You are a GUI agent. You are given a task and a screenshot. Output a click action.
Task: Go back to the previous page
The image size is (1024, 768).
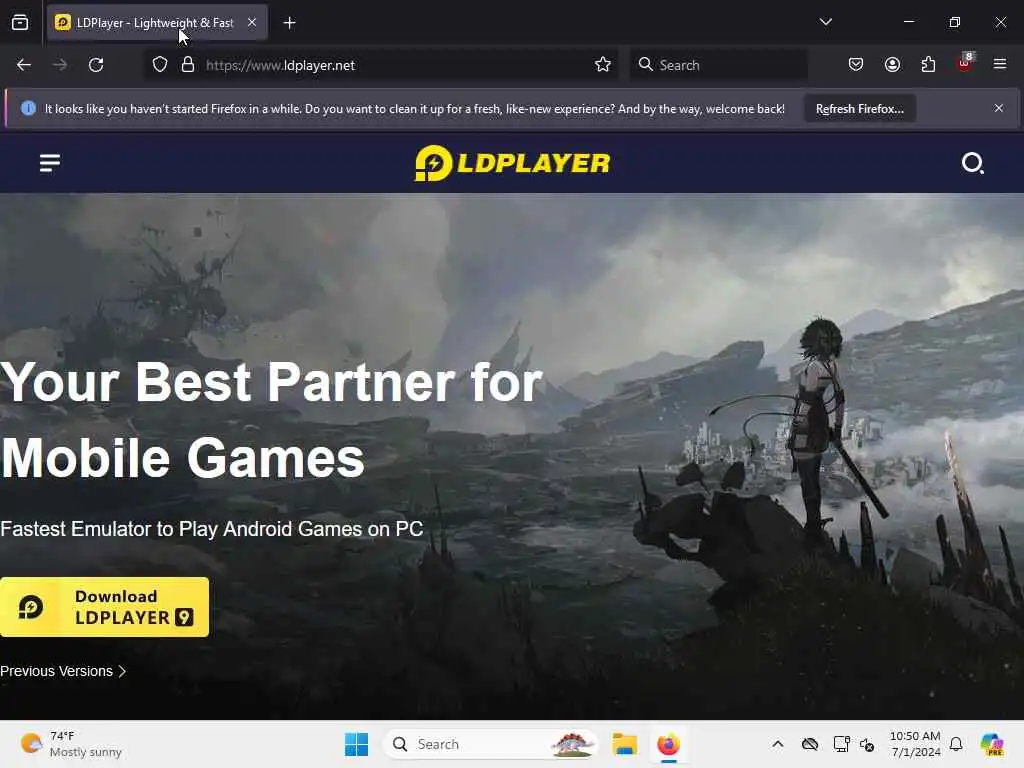coord(24,65)
